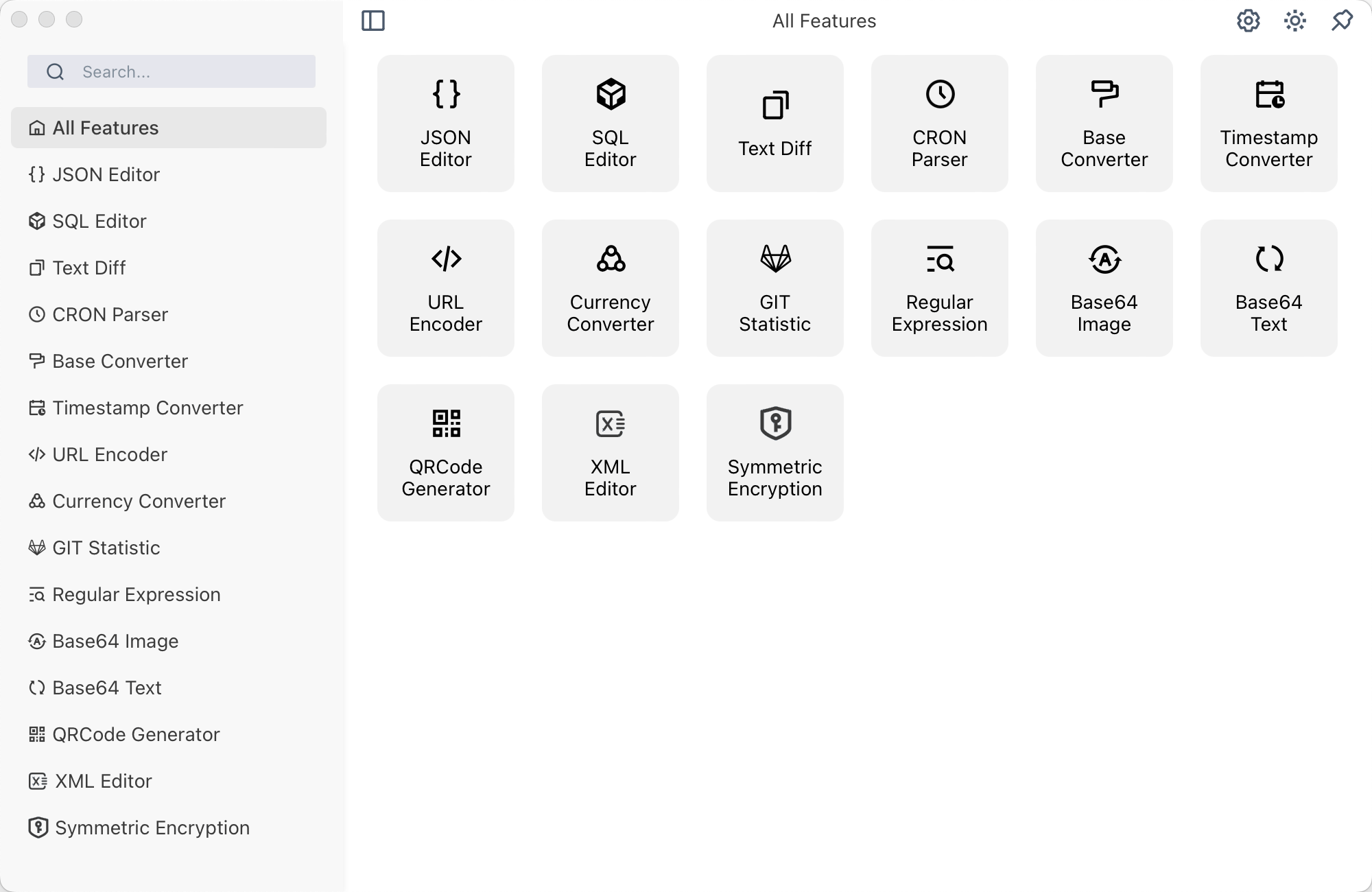Open the QRCode Generator tile
This screenshot has height=892, width=1372.
(445, 453)
